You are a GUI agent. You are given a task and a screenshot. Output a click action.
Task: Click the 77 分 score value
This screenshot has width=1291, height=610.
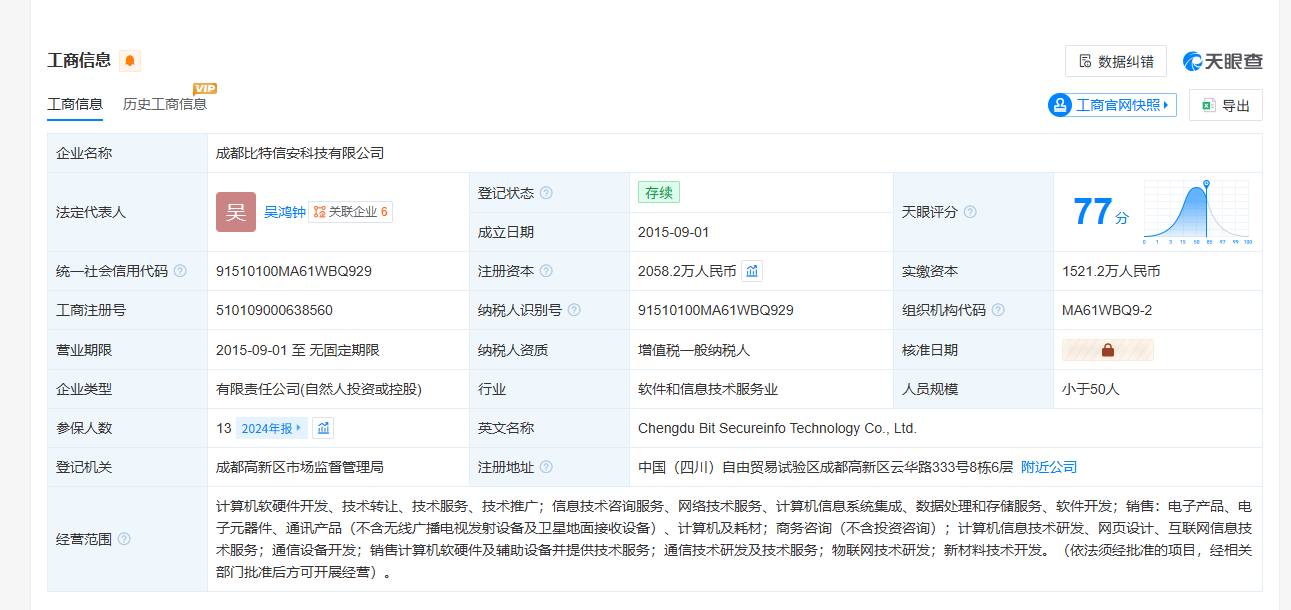point(1101,212)
